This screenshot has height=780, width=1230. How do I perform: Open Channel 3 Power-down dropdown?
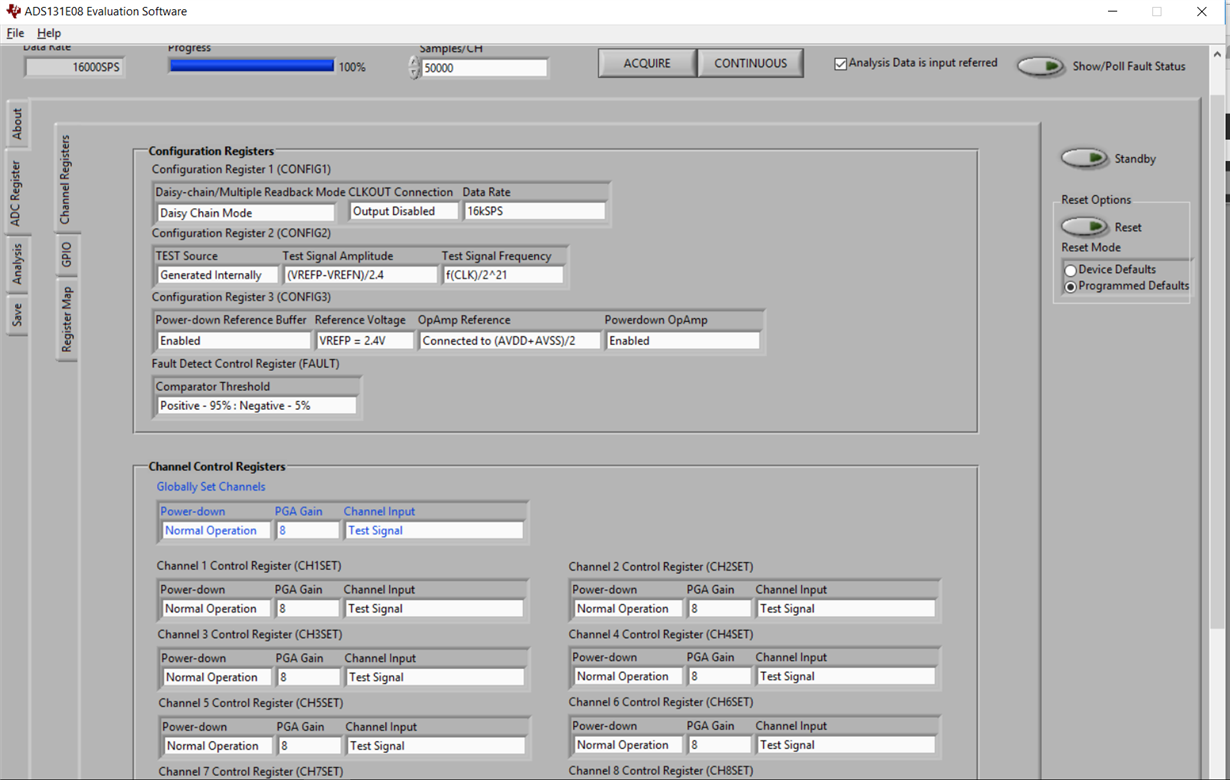217,678
